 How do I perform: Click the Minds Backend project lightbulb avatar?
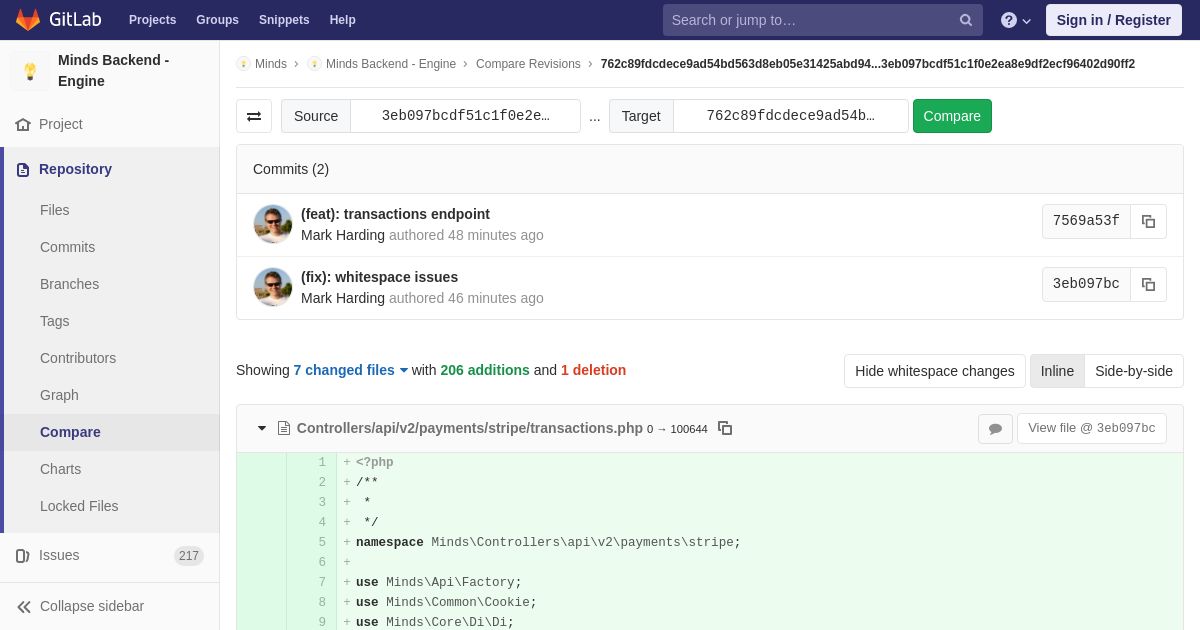(x=30, y=71)
